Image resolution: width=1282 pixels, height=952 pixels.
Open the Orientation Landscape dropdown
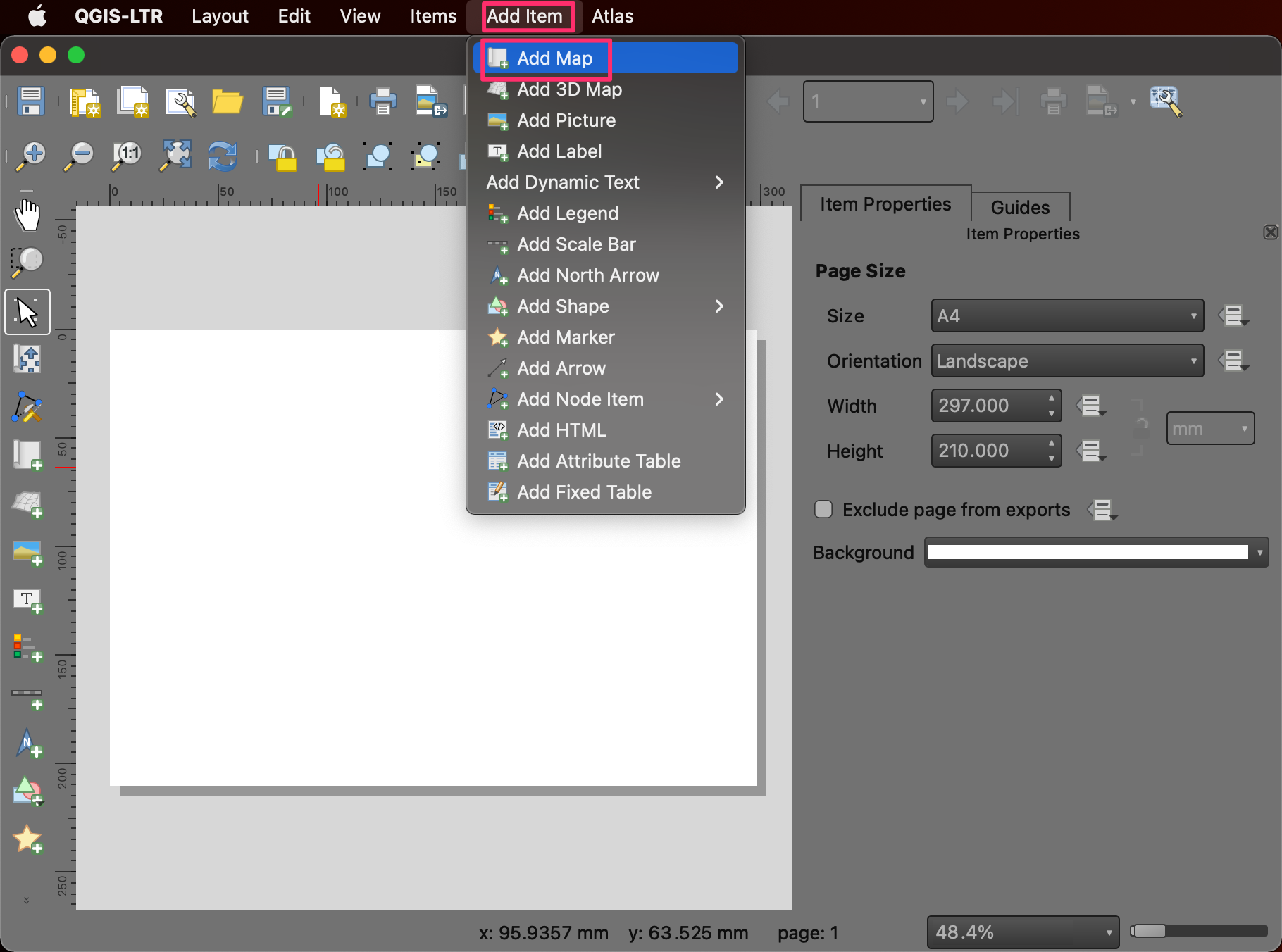(1067, 361)
